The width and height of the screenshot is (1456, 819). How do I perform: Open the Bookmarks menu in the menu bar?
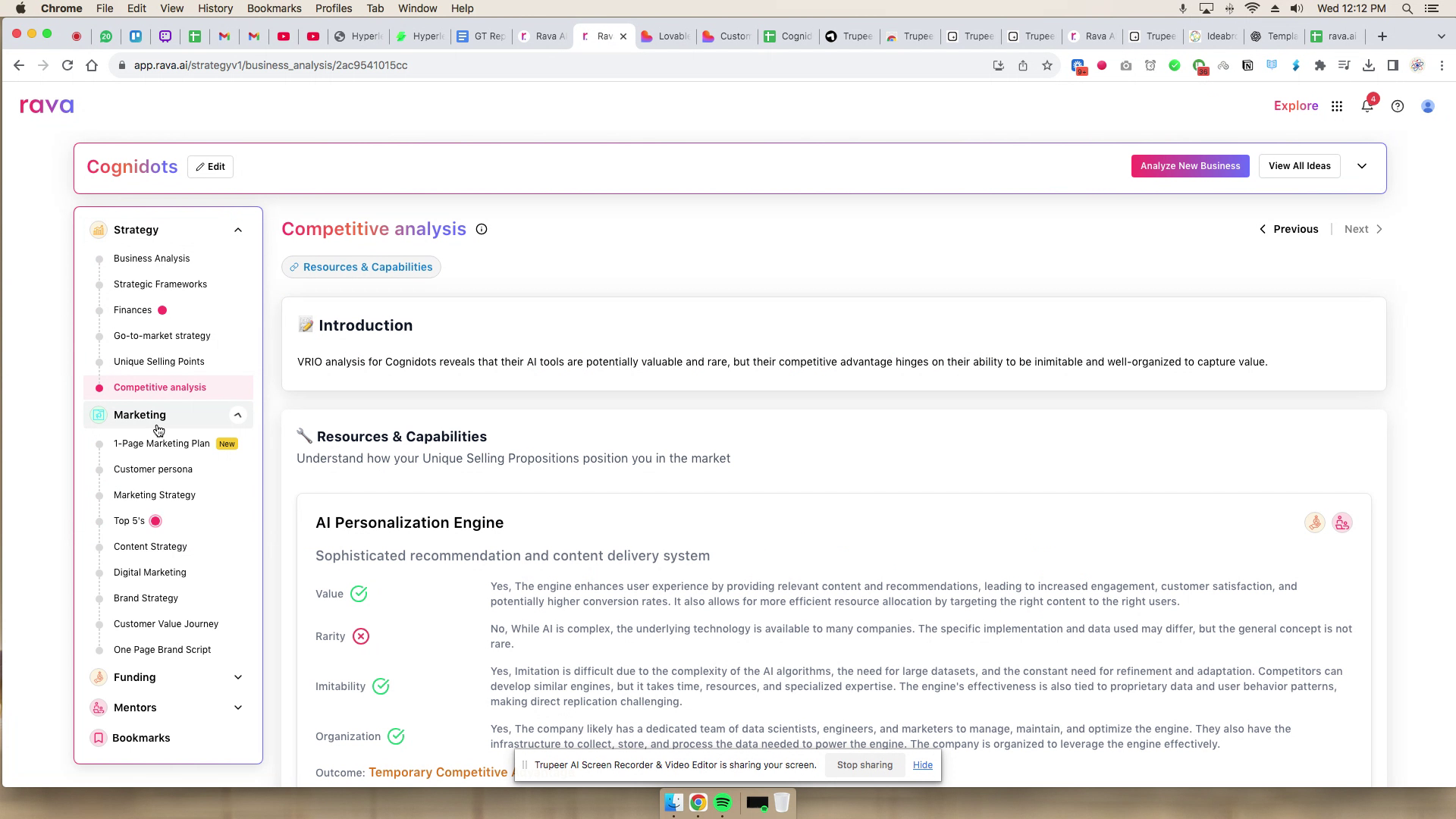click(x=275, y=8)
